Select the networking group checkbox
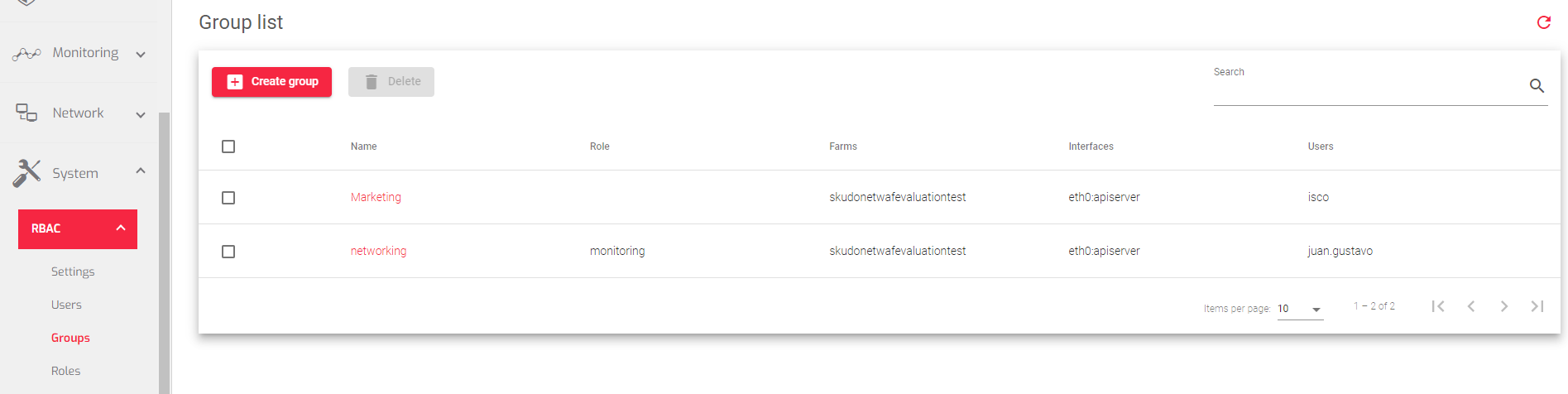This screenshot has height=394, width=1568. (228, 252)
